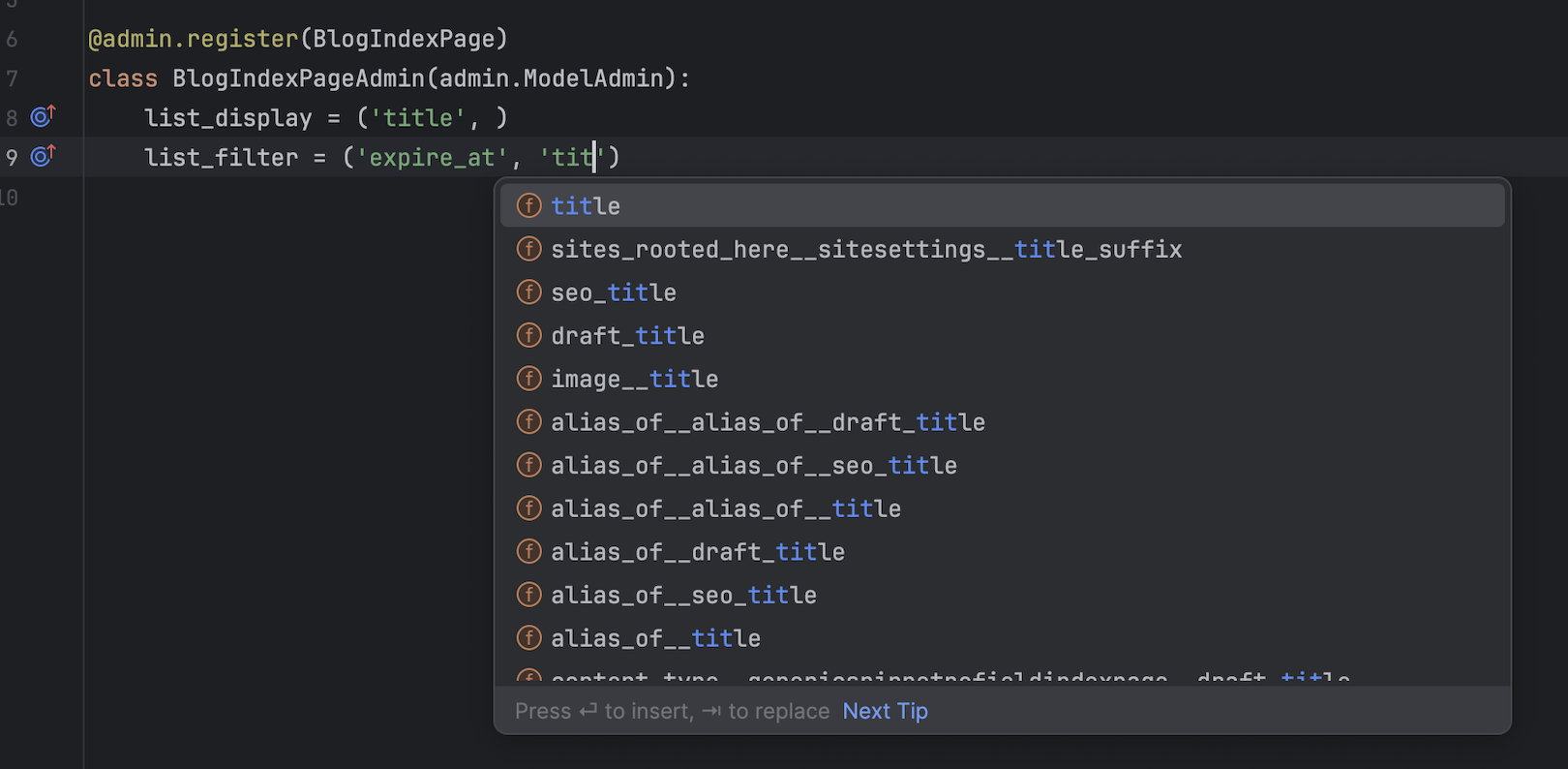This screenshot has height=769, width=1568.
Task: Click the field icon next to alias_of__draft_title
Action: [x=528, y=551]
